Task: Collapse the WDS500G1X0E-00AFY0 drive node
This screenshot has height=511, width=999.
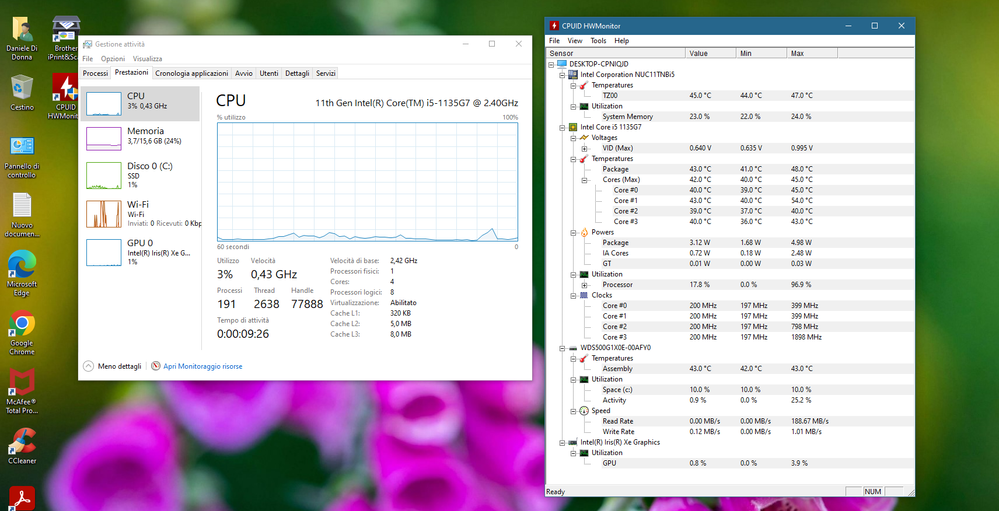Action: (562, 348)
